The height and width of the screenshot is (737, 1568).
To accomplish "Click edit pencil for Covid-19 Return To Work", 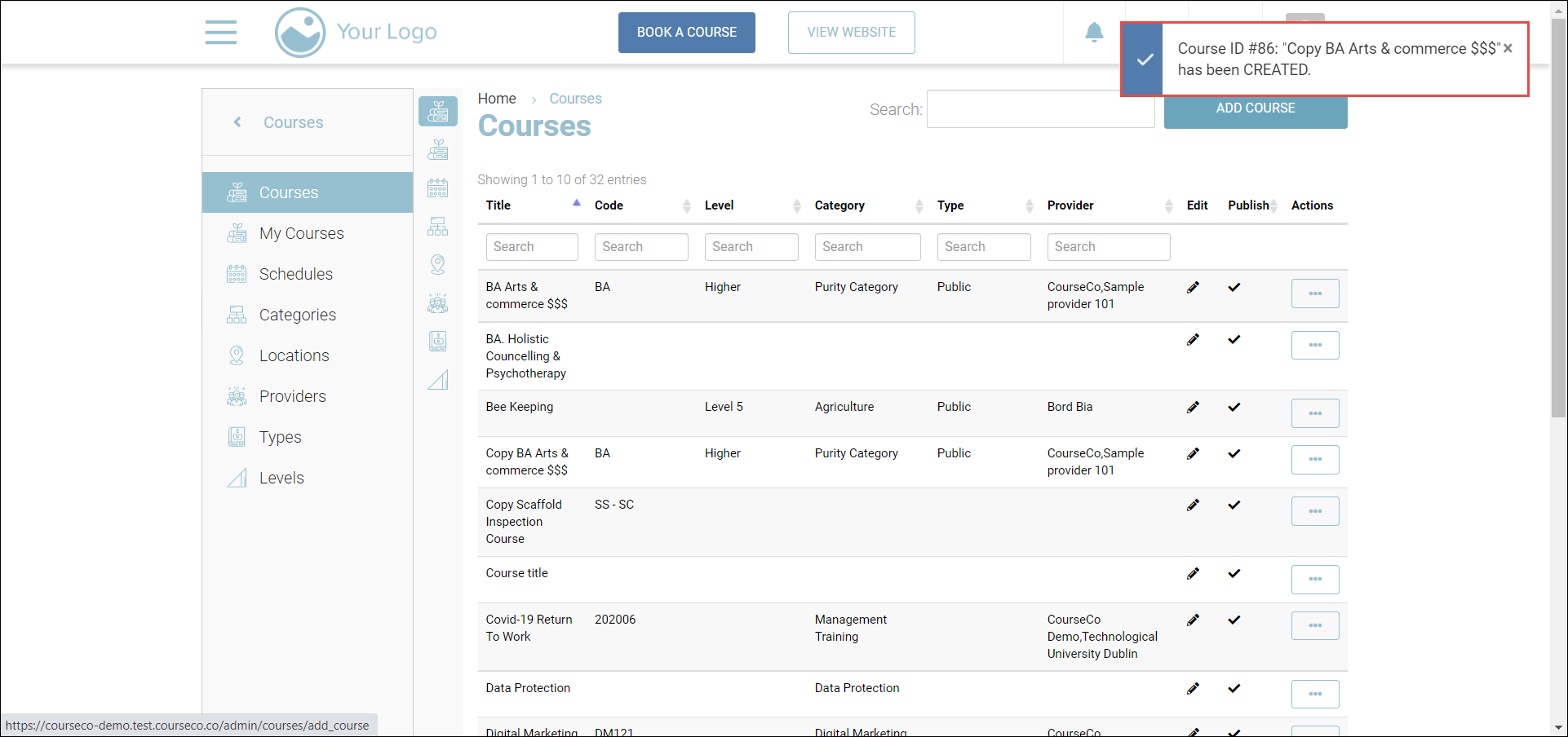I will tap(1193, 620).
